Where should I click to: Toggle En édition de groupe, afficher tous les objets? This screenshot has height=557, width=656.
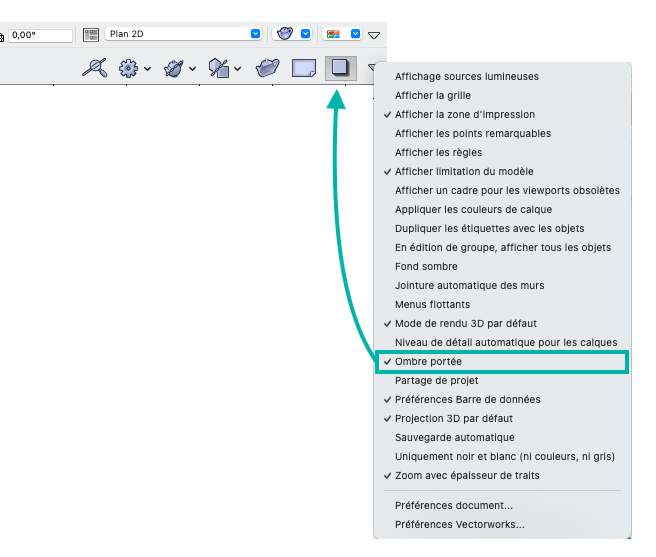pyautogui.click(x=502, y=248)
